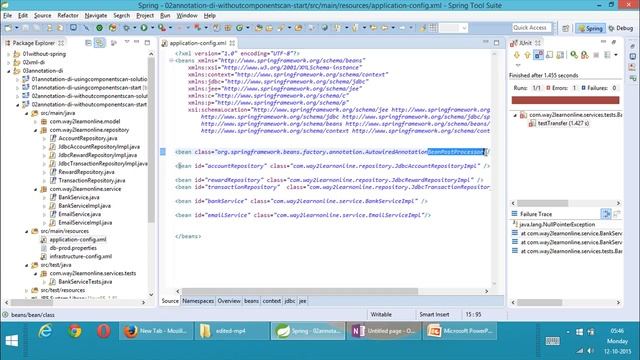
Task: Click the External Tools run icon
Action: tap(162, 28)
